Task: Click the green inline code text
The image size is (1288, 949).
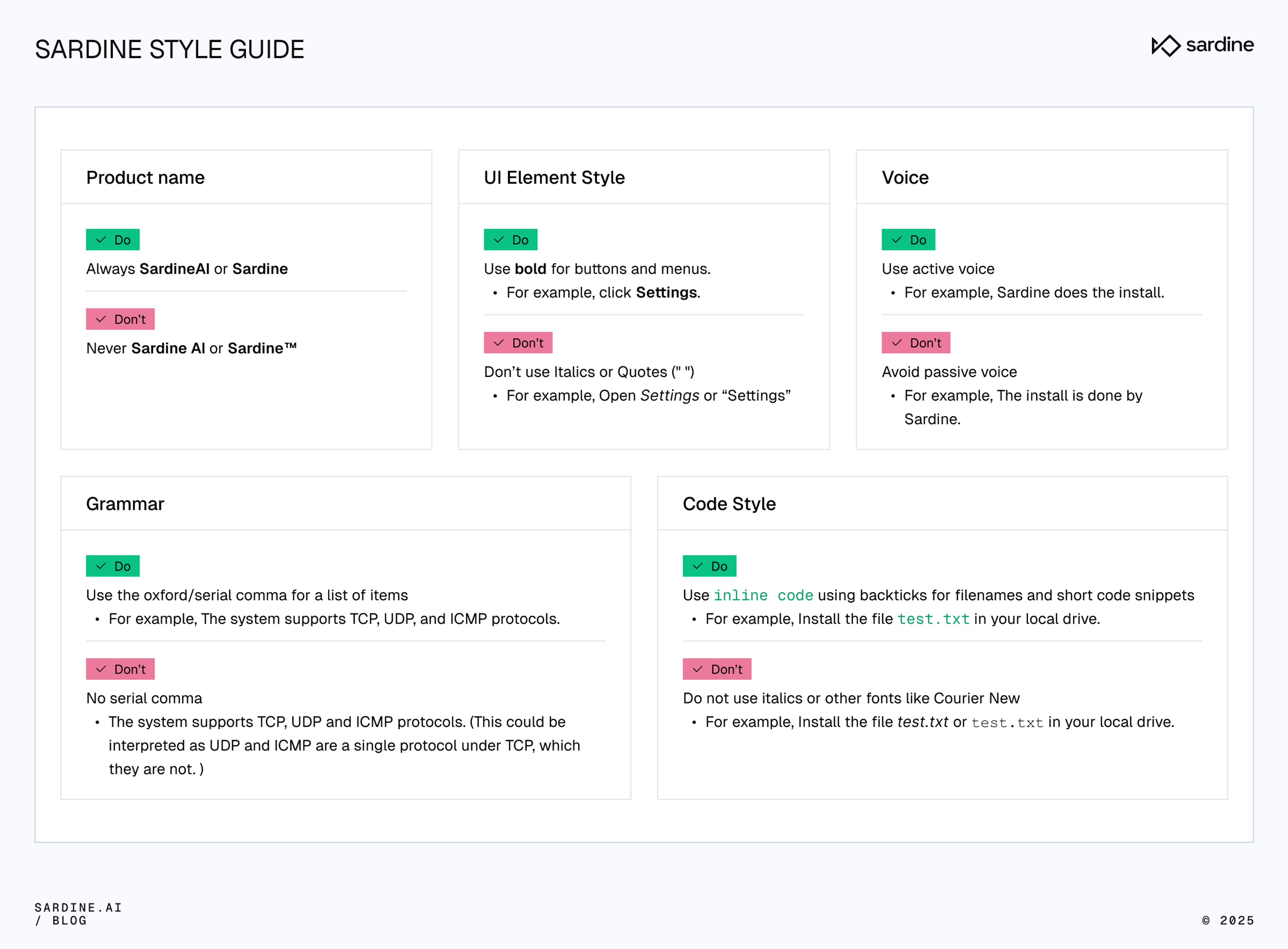Action: coord(763,595)
